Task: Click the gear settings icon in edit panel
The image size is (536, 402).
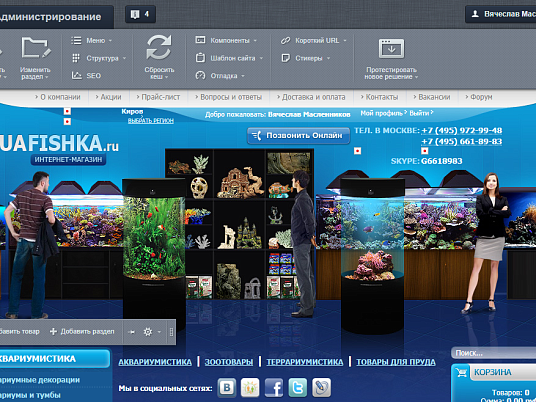Action: coord(148,332)
